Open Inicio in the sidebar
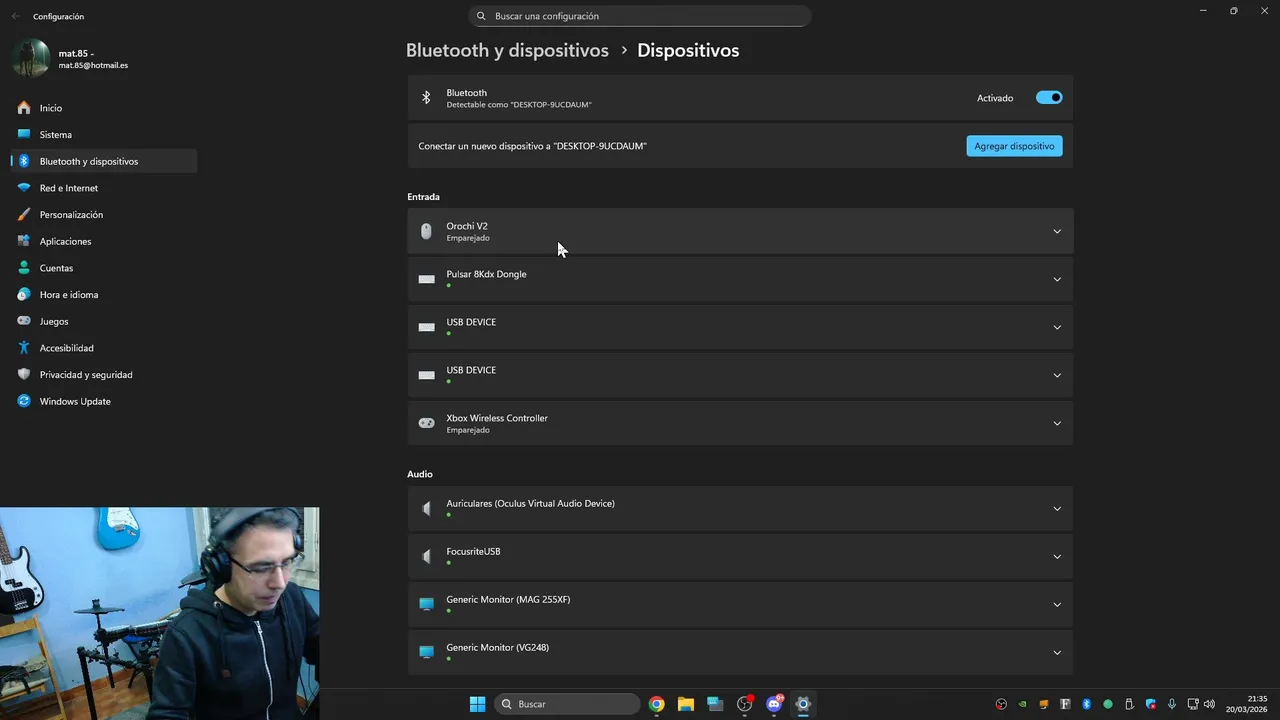Viewport: 1280px width, 720px height. (103, 108)
